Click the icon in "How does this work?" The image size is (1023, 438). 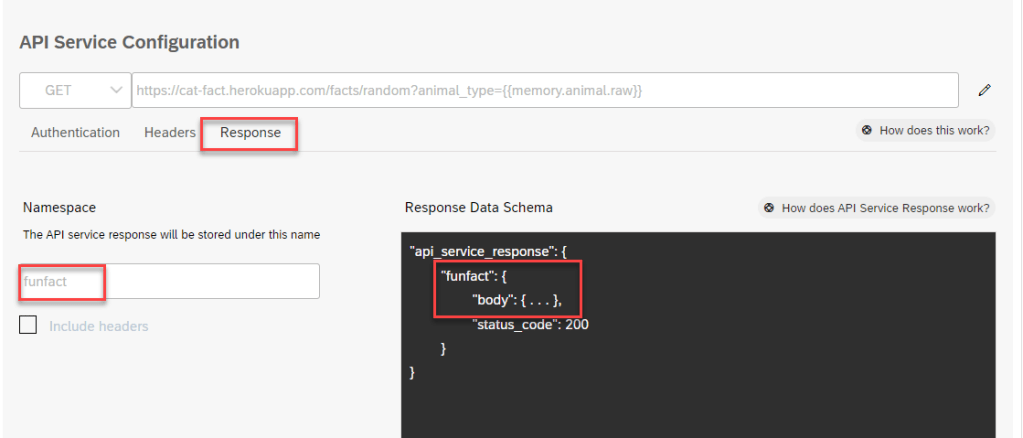[x=867, y=131]
